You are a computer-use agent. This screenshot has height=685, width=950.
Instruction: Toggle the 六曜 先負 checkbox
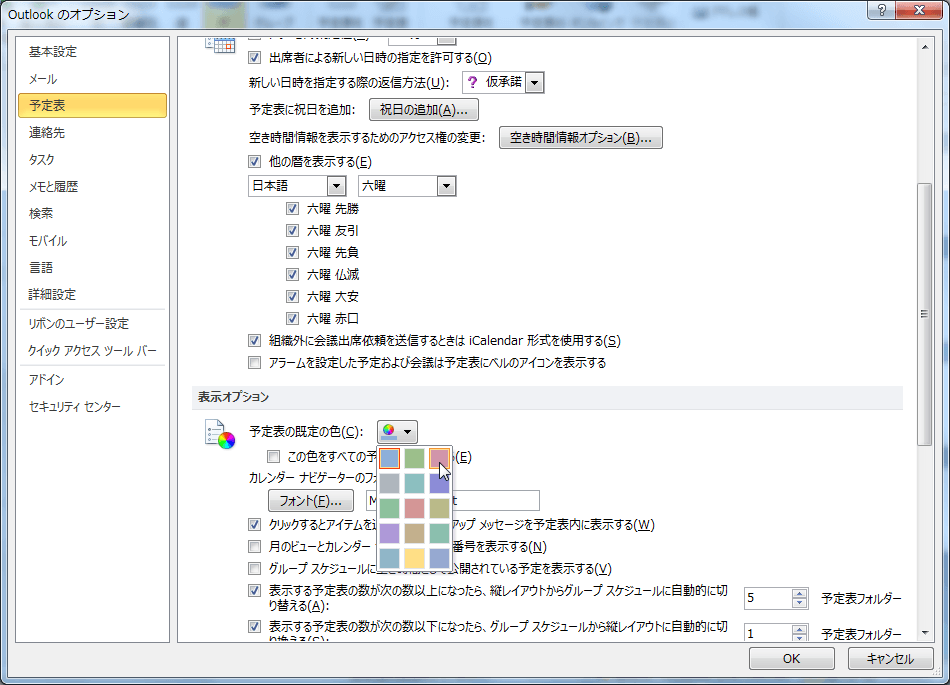(292, 253)
